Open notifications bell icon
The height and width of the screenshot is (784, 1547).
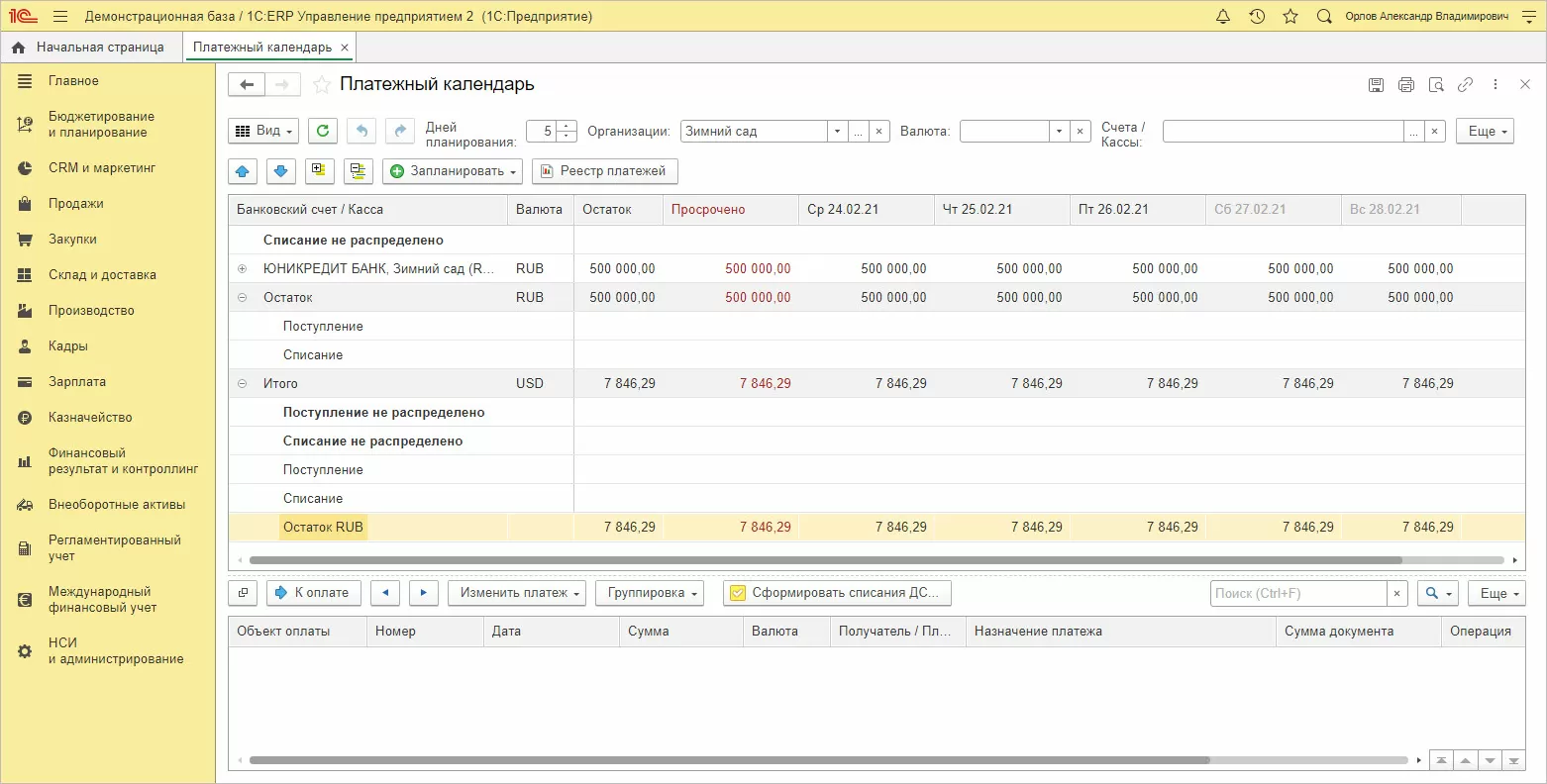(1223, 17)
